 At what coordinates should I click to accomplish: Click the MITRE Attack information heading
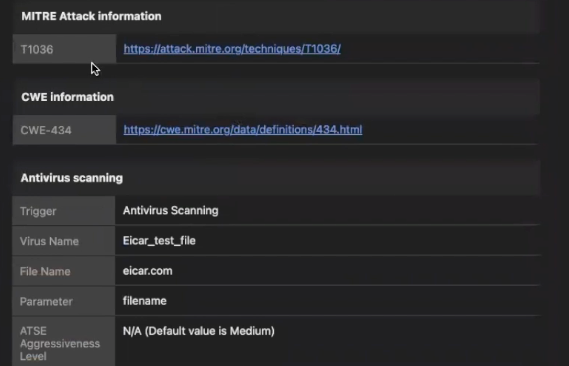point(91,16)
